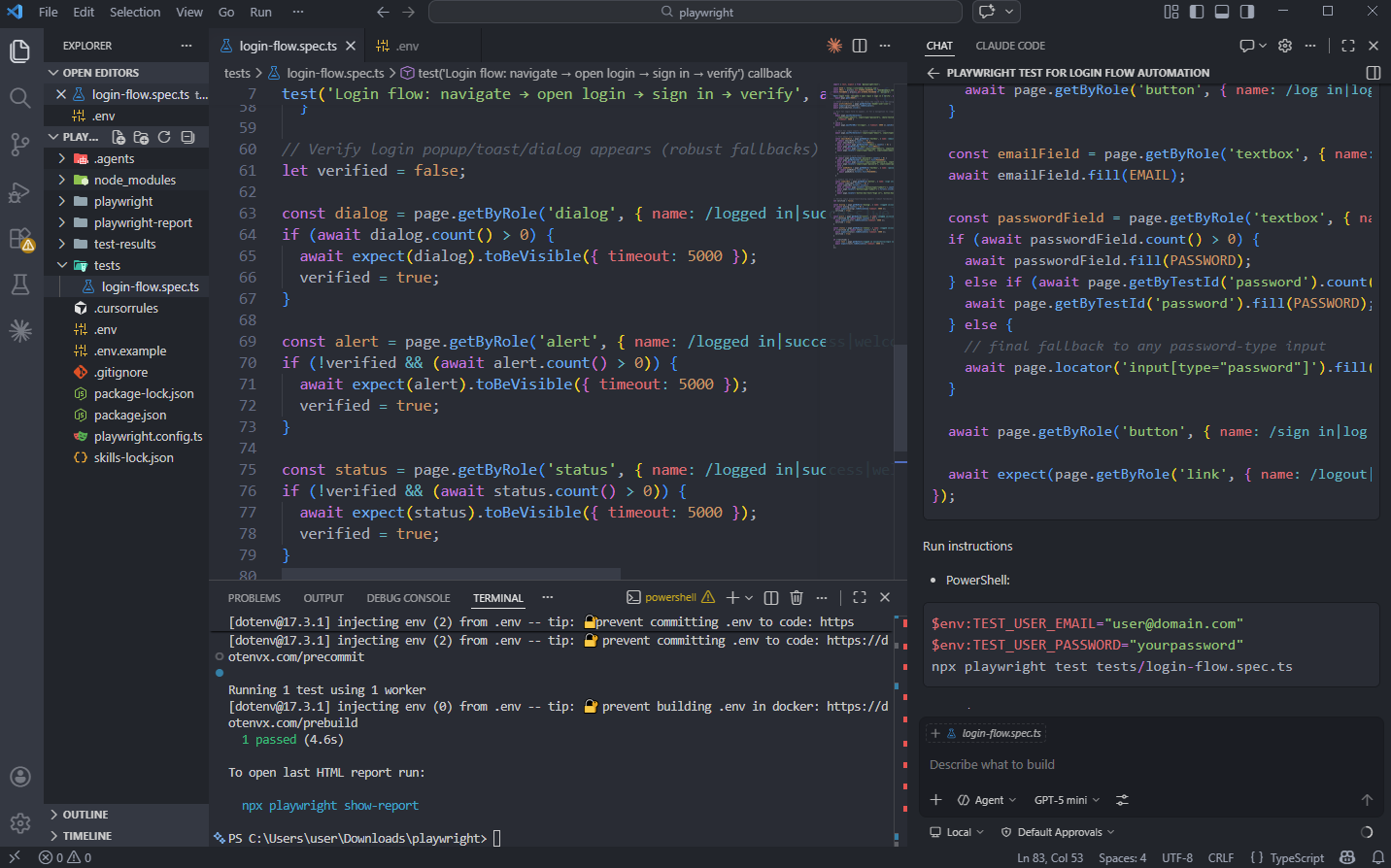Switch to the PROBLEMS panel tab
The height and width of the screenshot is (868, 1391).
[254, 598]
